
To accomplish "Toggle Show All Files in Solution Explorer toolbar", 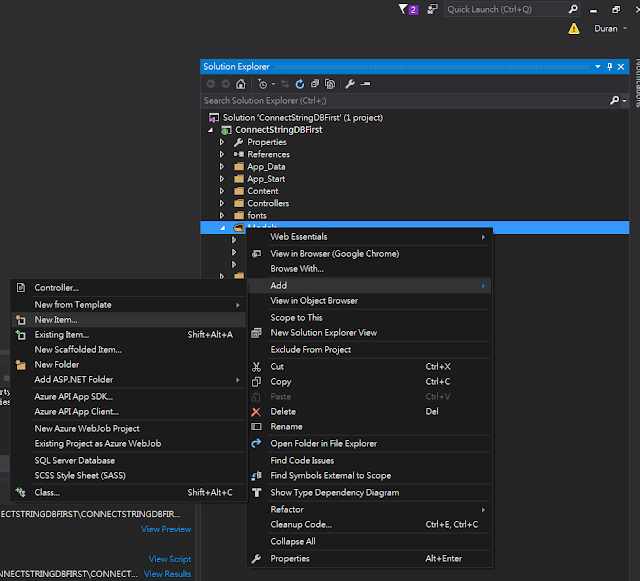I will [328, 84].
